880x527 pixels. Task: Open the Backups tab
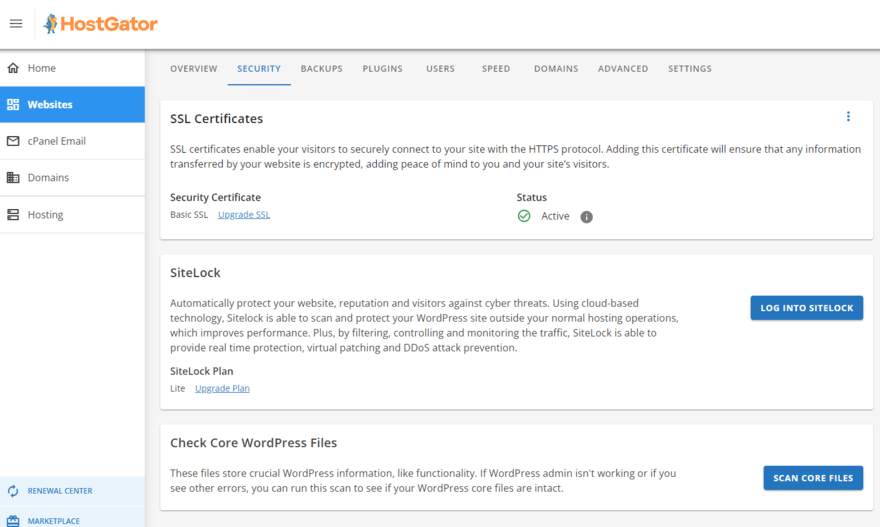click(x=322, y=68)
